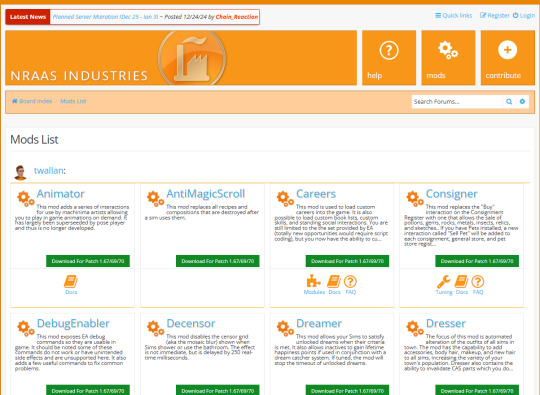The image size is (540, 395).
Task: Download Consigner for Patch 1.67/69/70
Action: [477, 261]
